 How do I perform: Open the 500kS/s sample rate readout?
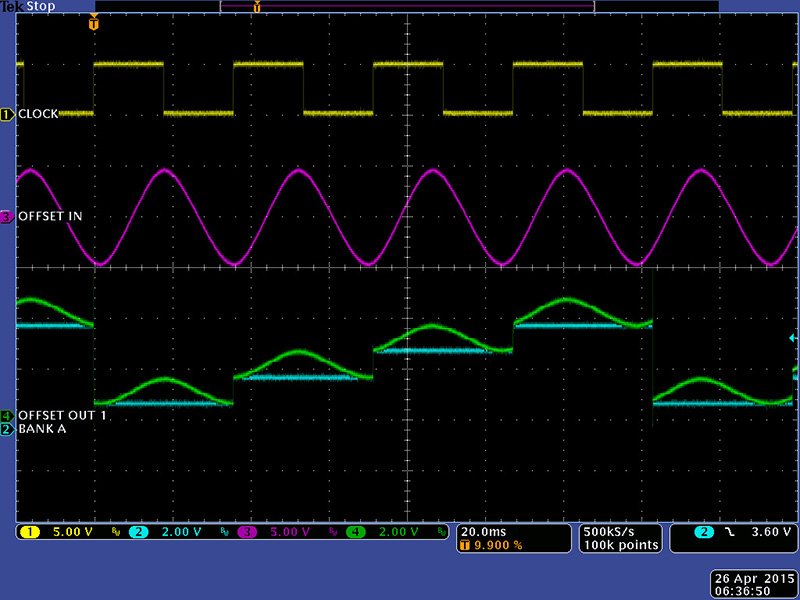click(621, 530)
